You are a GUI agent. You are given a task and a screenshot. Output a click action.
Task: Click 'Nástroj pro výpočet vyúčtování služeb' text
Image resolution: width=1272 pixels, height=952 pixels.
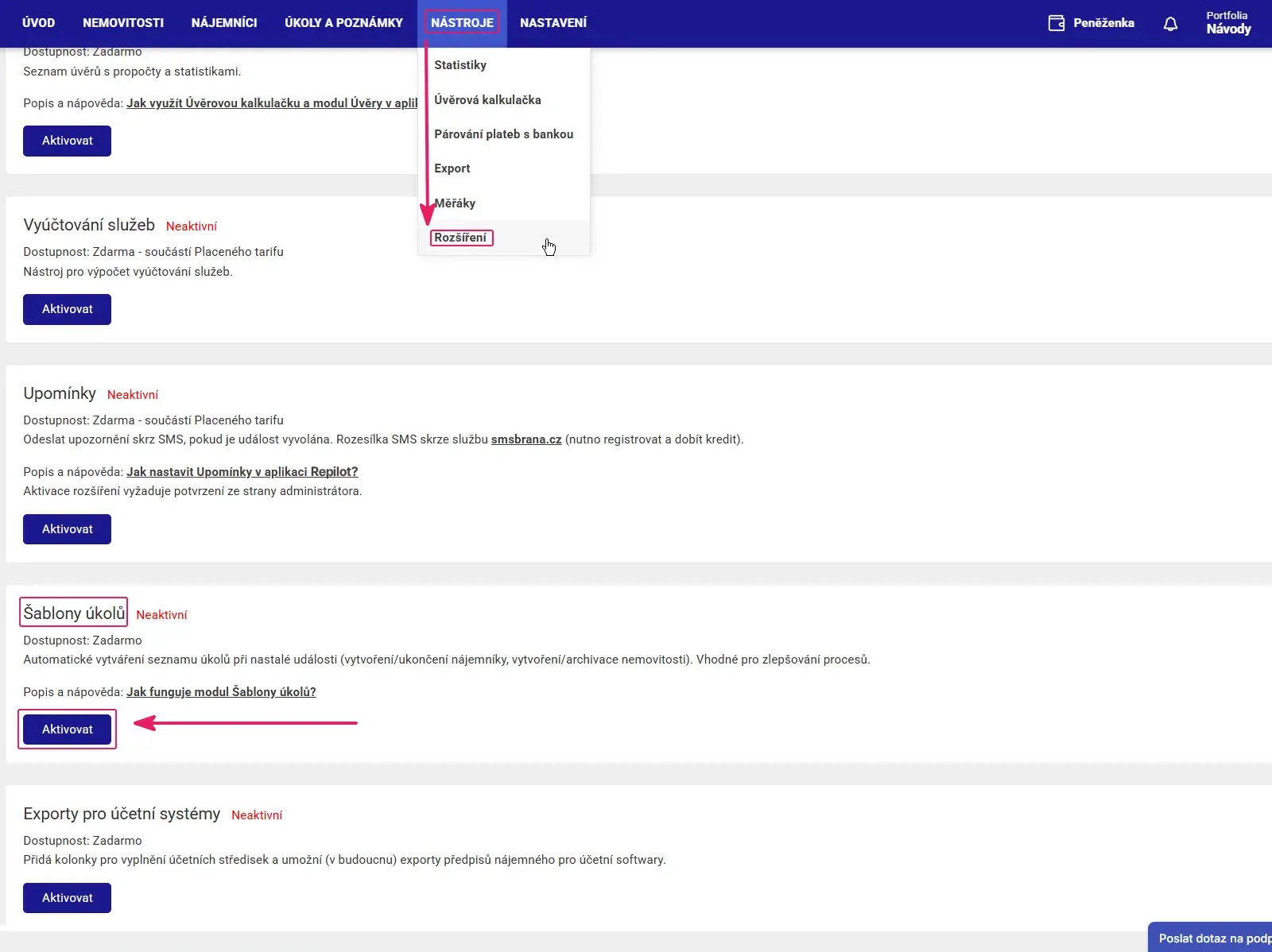click(x=128, y=272)
